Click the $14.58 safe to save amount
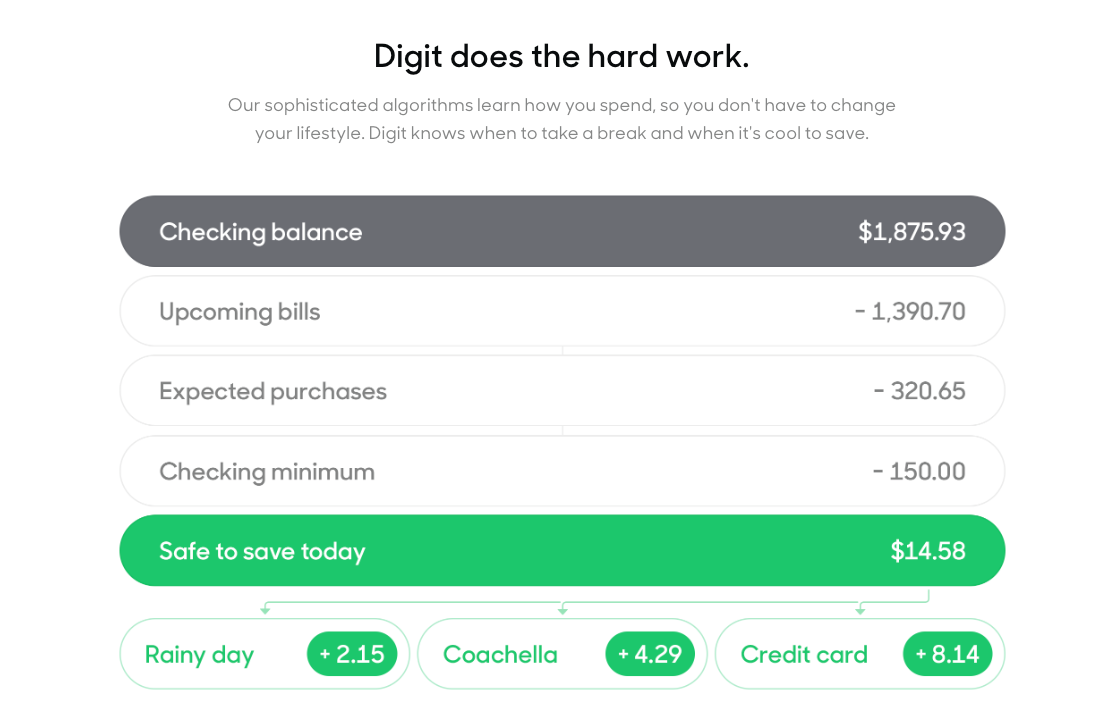Image resolution: width=1116 pixels, height=712 pixels. point(928,550)
